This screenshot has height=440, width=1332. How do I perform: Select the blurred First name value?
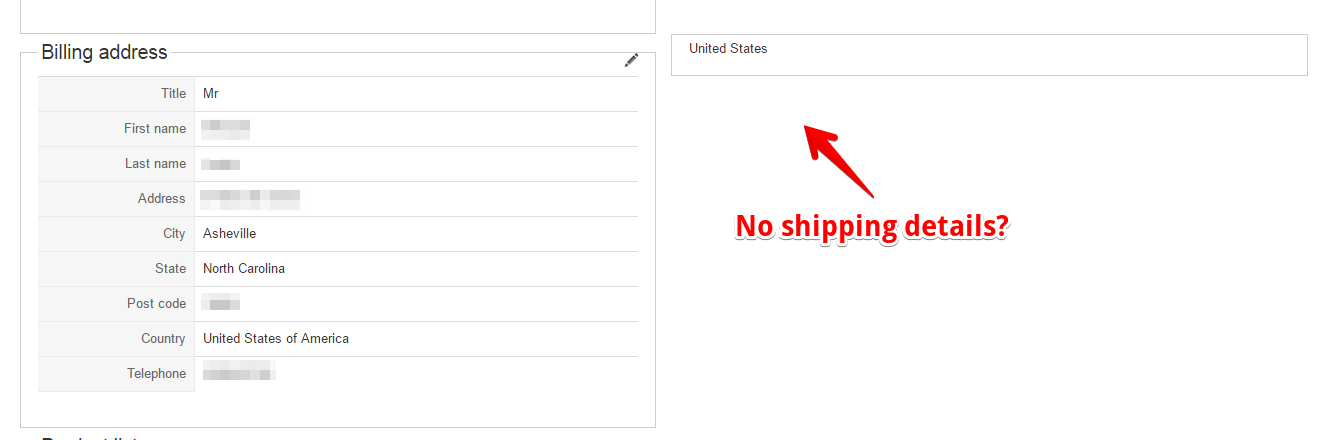coord(225,129)
